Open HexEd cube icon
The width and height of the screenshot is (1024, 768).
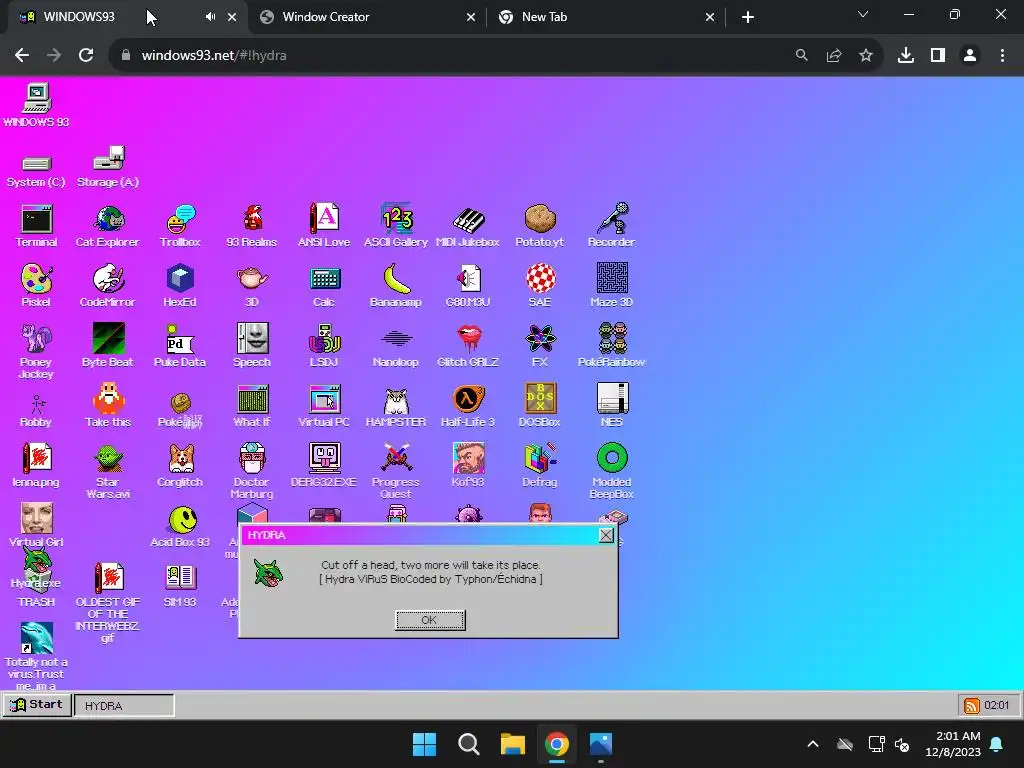tap(180, 285)
